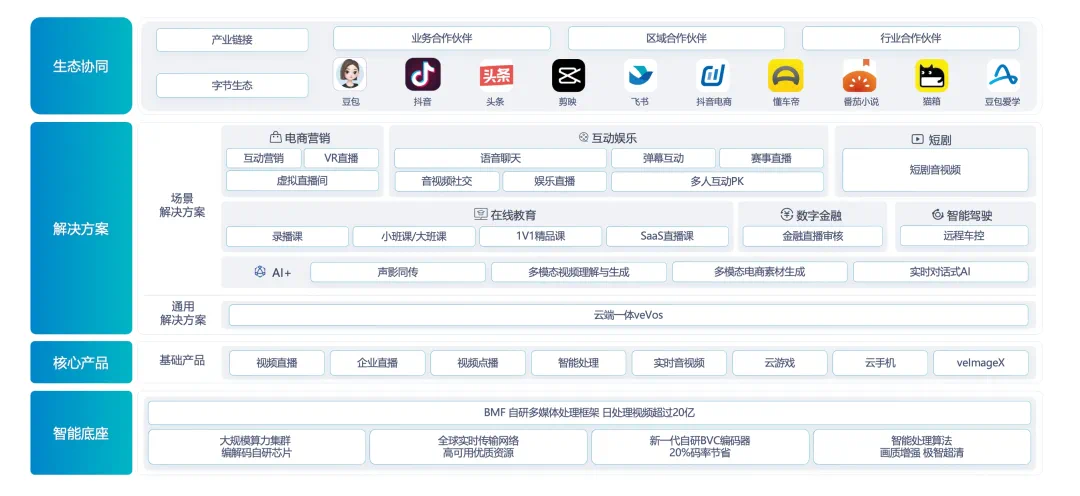Click the yen icon beside 数字金融

pyautogui.click(x=786, y=214)
